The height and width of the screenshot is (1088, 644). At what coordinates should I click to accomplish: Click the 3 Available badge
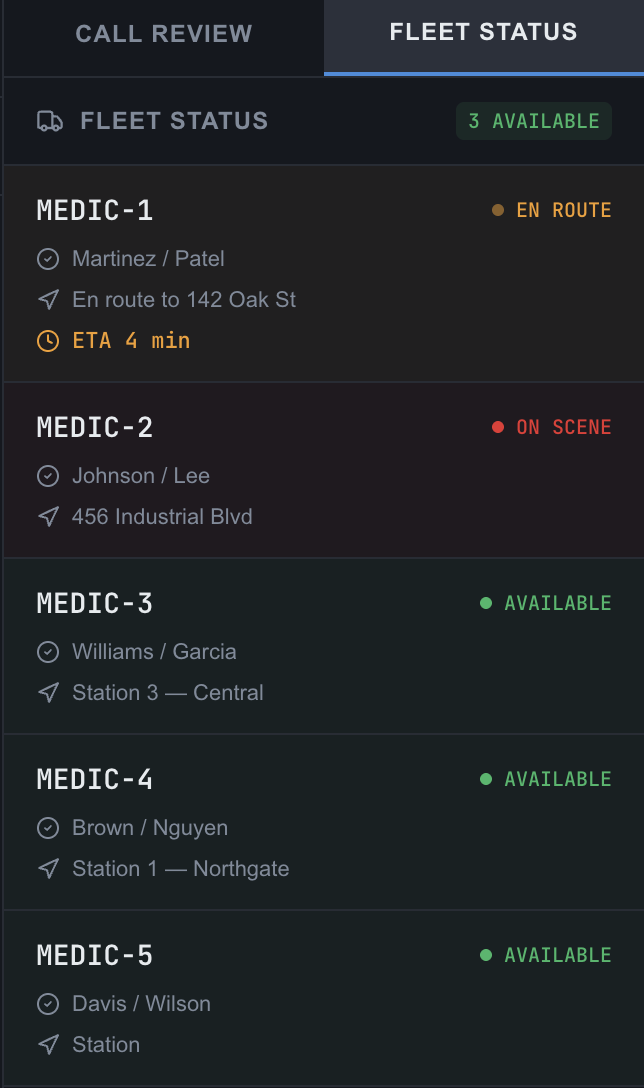534,121
